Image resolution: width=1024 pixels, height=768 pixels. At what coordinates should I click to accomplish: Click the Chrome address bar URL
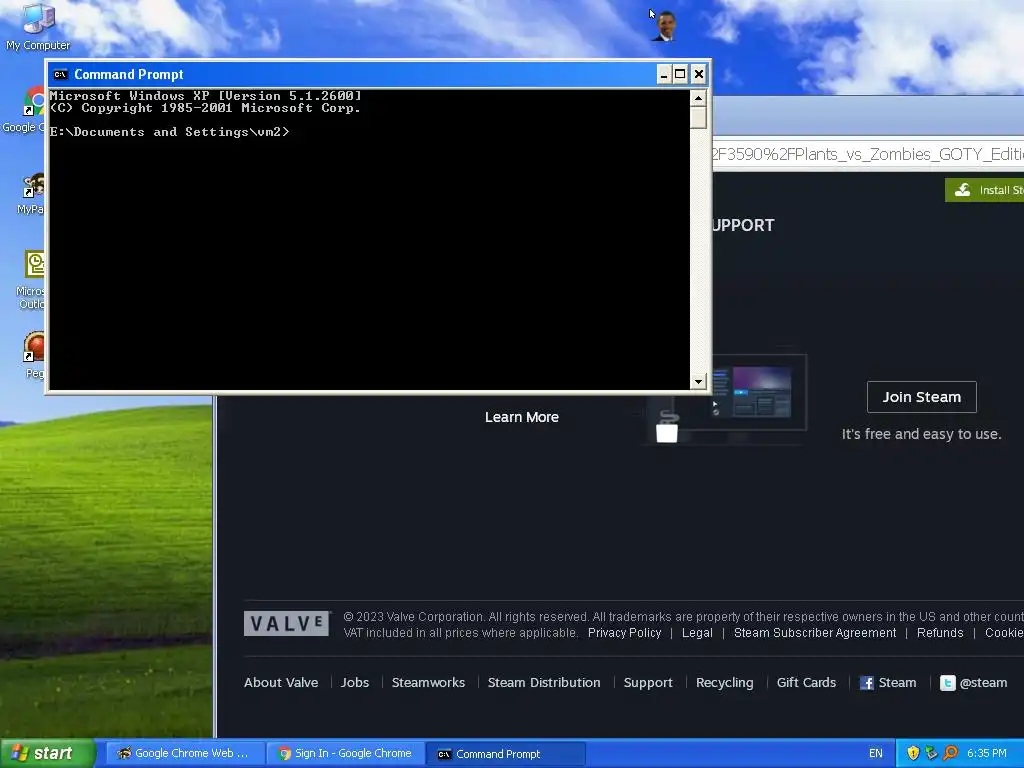point(868,154)
